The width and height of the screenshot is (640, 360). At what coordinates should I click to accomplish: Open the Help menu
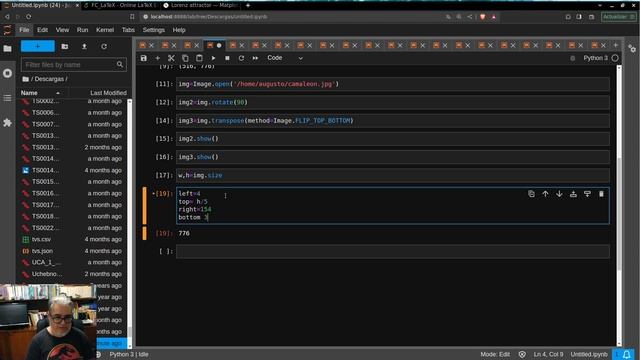coord(179,30)
